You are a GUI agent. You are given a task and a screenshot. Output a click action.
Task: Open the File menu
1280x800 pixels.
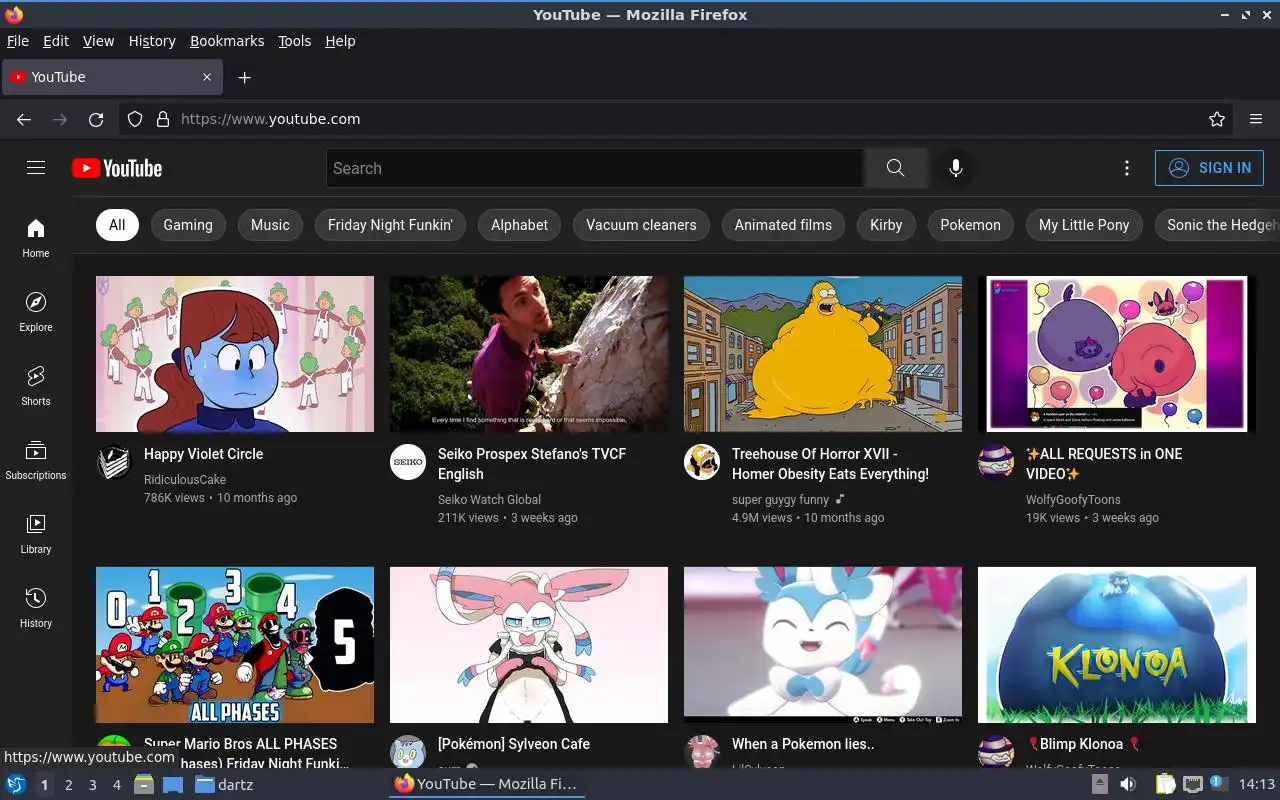[18, 41]
